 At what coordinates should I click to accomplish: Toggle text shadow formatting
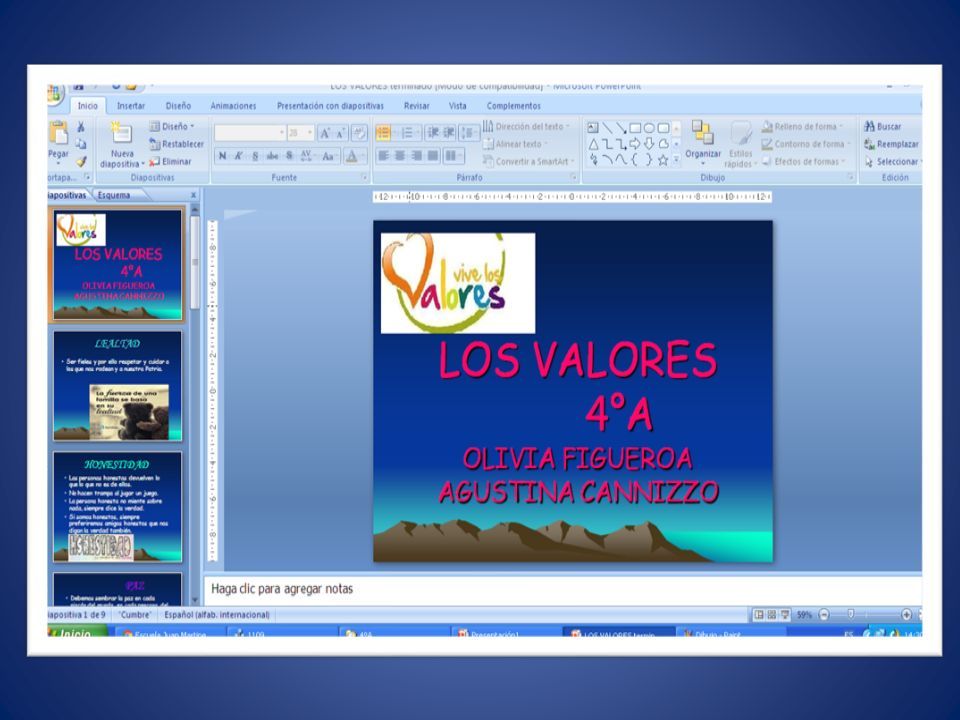tap(290, 156)
